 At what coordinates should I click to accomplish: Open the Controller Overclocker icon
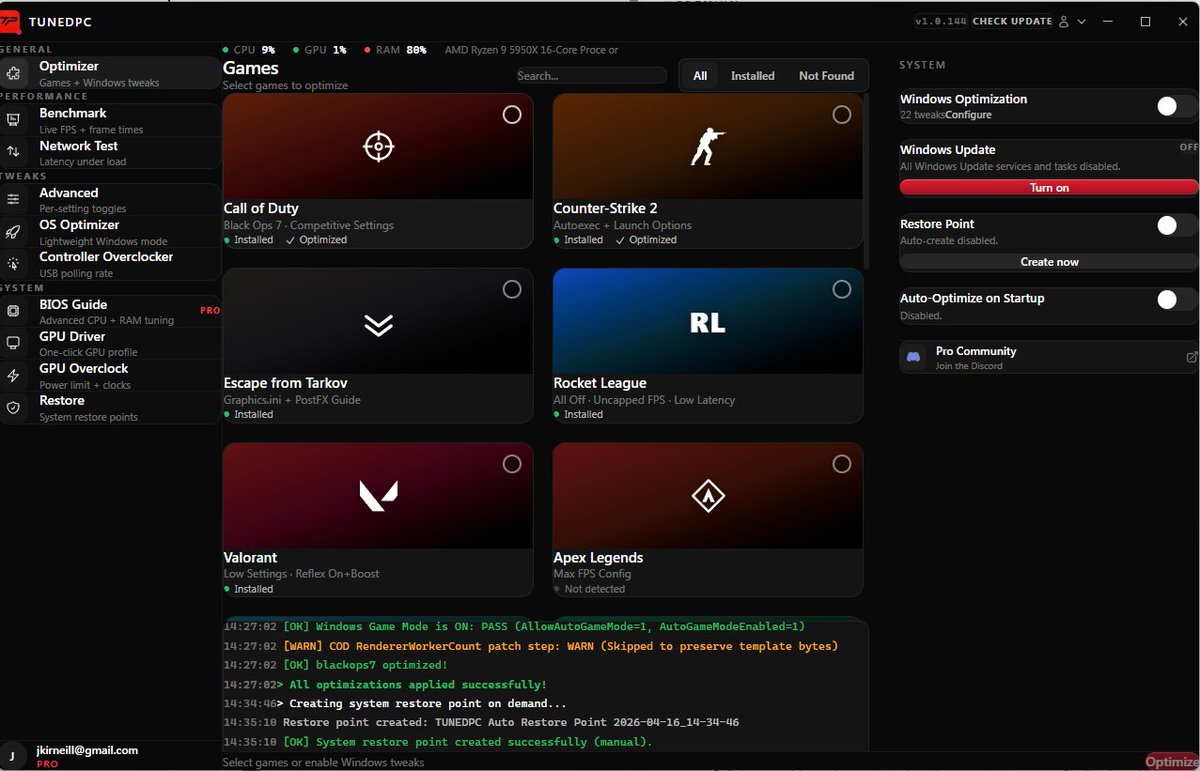[13, 264]
